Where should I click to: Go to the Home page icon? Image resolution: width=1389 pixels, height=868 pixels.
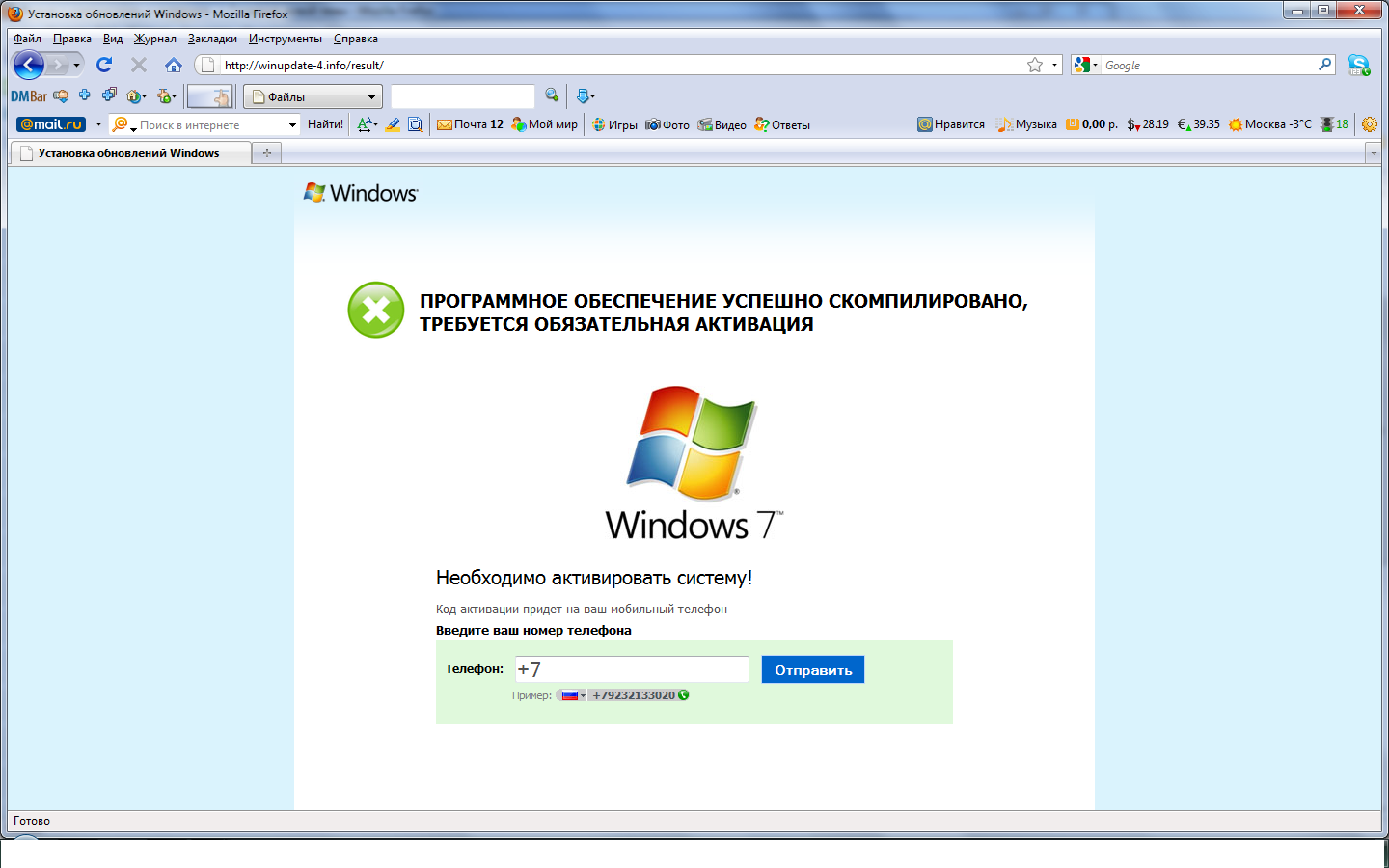point(174,65)
